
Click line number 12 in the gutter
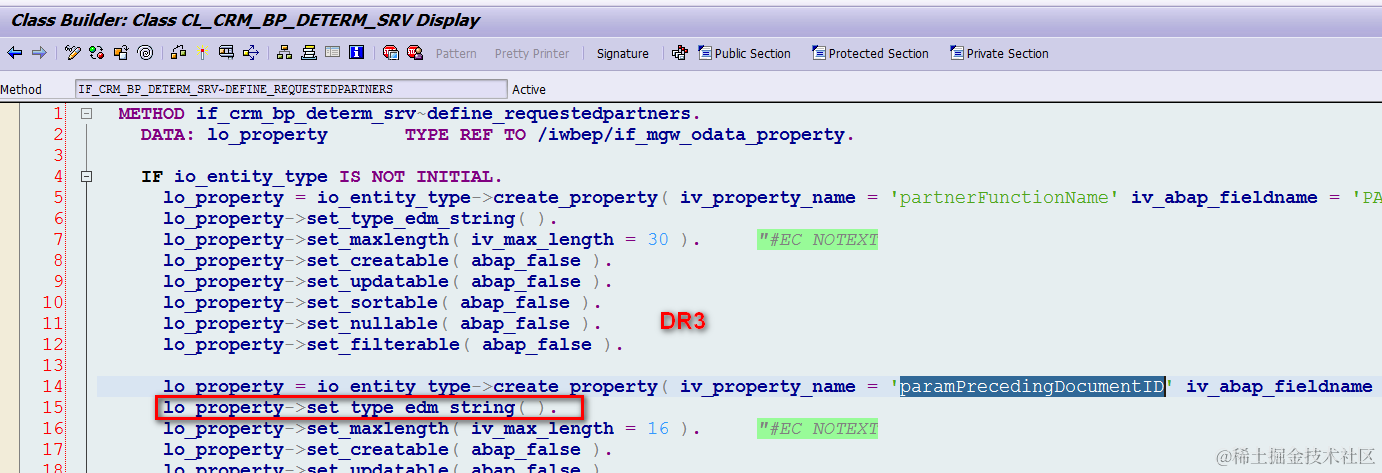click(53, 344)
